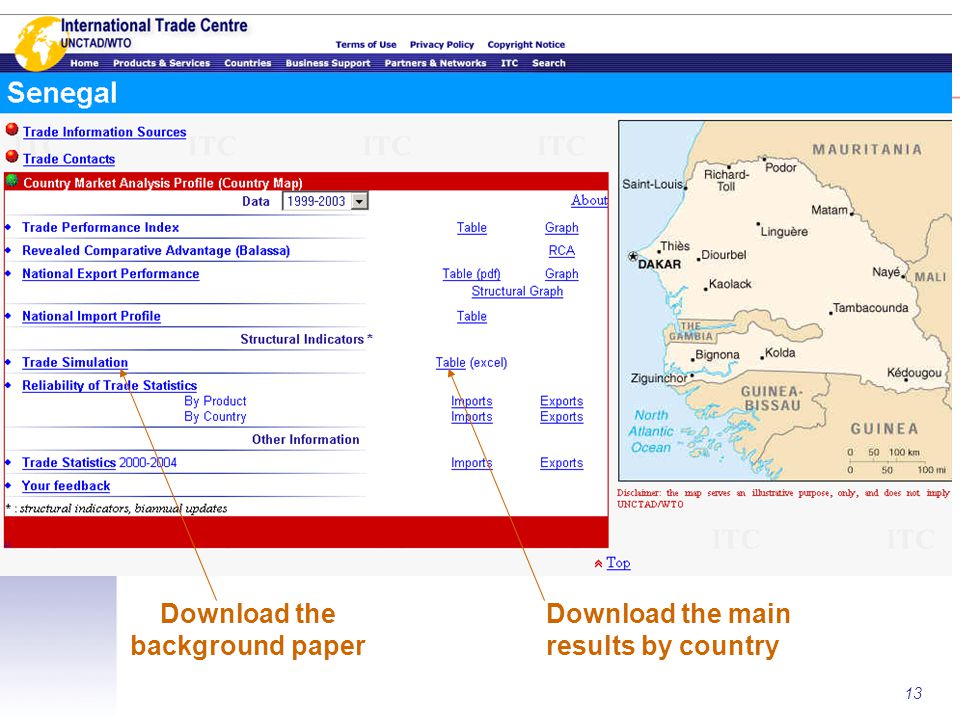Image resolution: width=960 pixels, height=720 pixels.
Task: Open By Country Imports link
Action: pyautogui.click(x=471, y=417)
